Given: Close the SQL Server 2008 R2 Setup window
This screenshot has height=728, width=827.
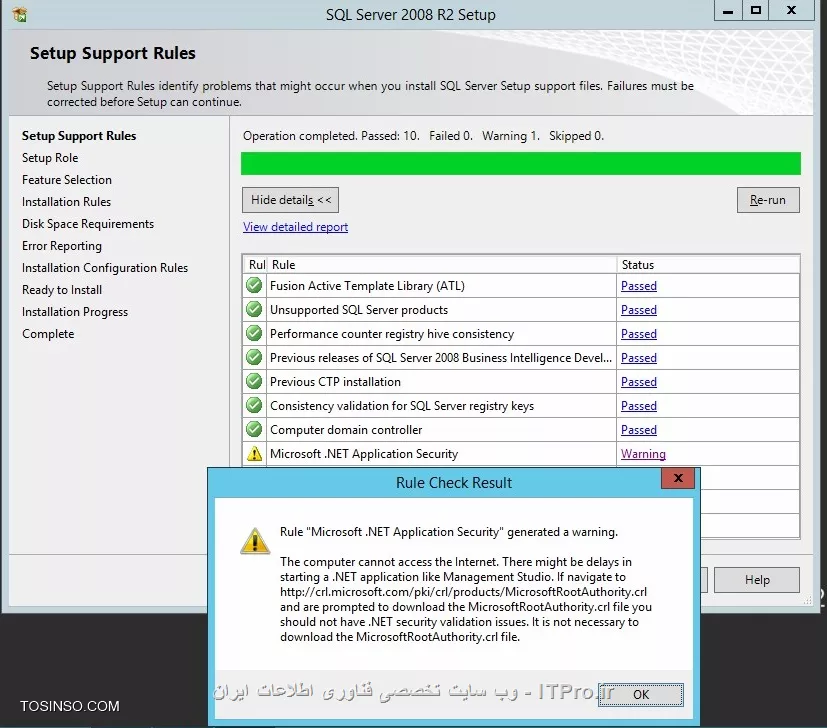Looking at the screenshot, I should tap(791, 11).
